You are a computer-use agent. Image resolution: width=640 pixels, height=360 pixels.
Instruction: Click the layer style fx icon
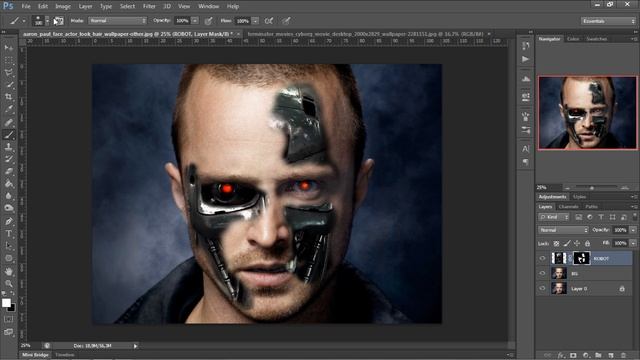[562, 355]
